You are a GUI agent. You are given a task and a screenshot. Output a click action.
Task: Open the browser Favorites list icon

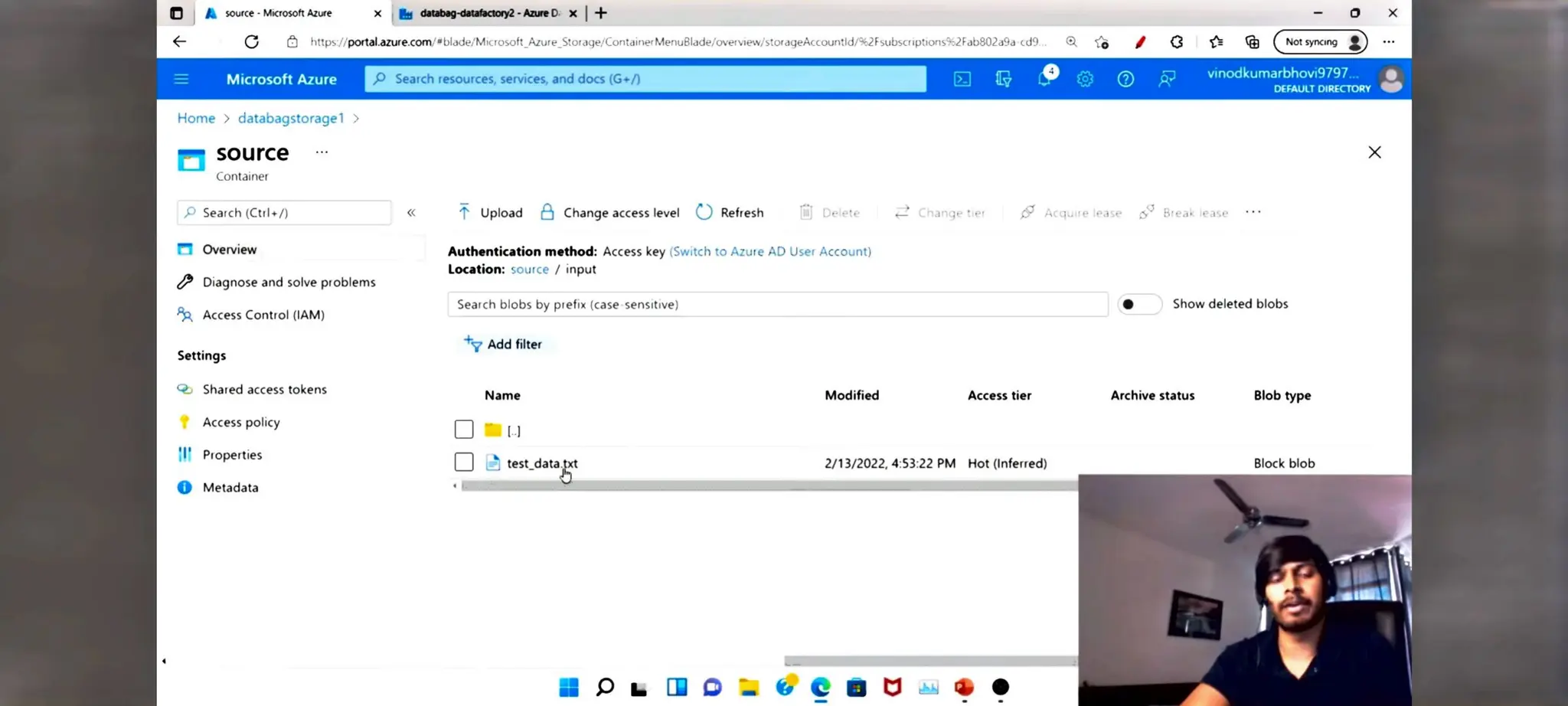[x=1216, y=42]
